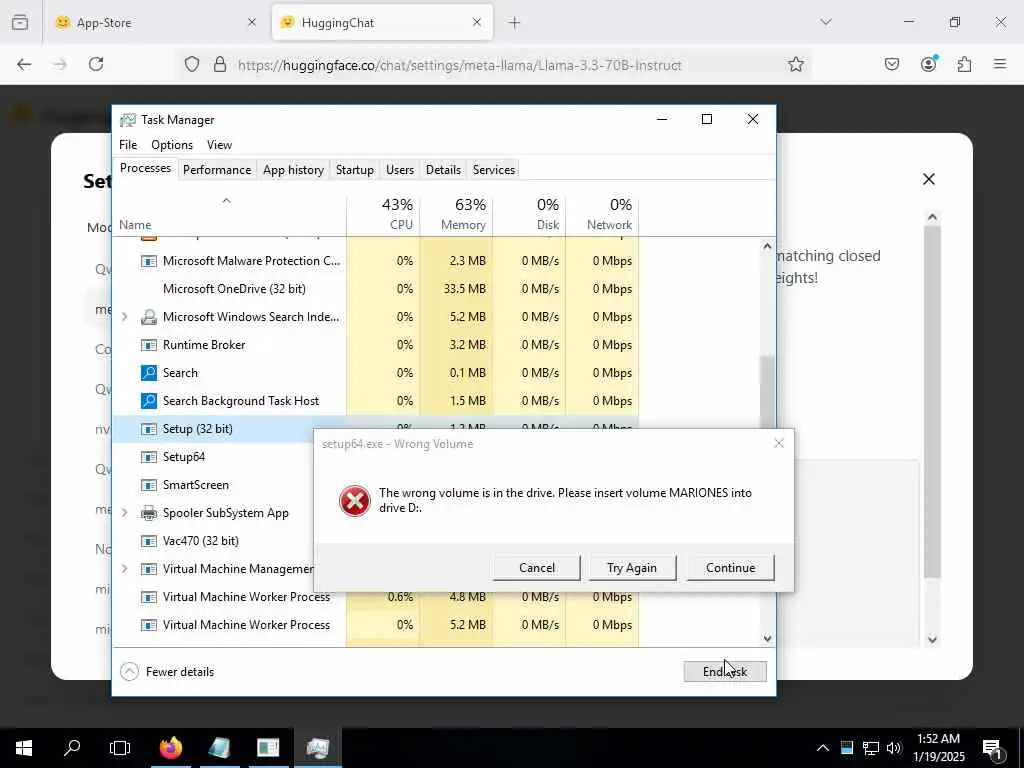The width and height of the screenshot is (1024, 768).
Task: Sort processes by the Name column header
Action: 229,214
